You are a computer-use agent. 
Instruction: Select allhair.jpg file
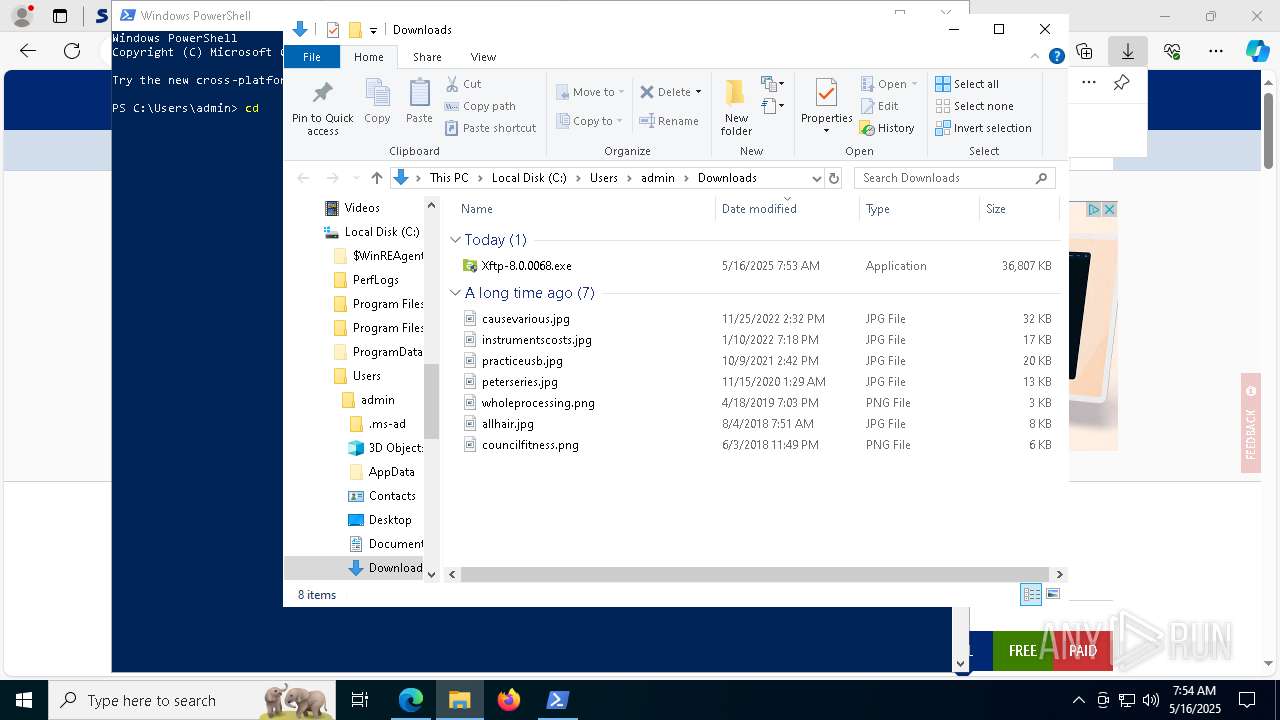507,424
